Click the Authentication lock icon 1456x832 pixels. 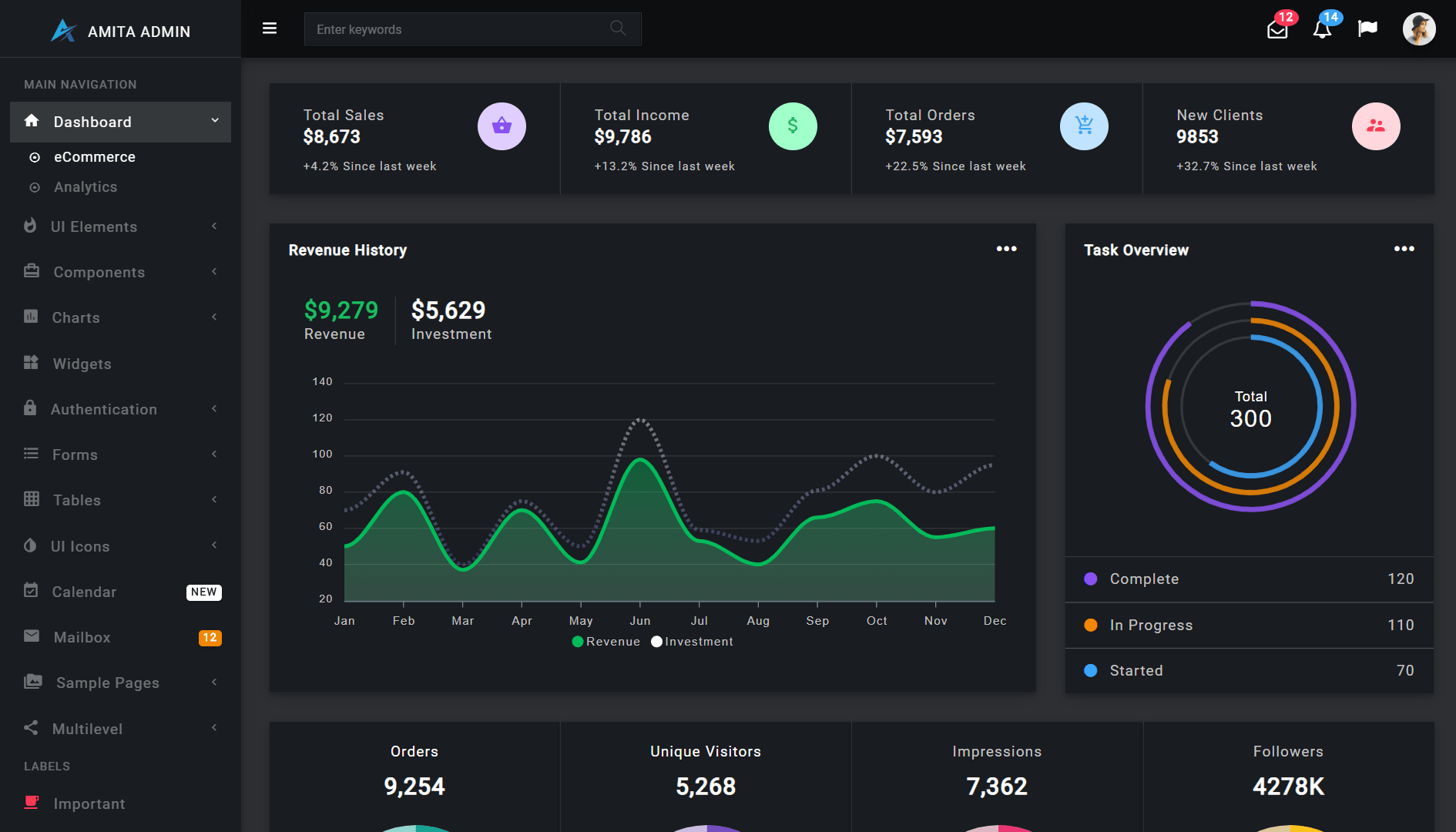pos(30,408)
